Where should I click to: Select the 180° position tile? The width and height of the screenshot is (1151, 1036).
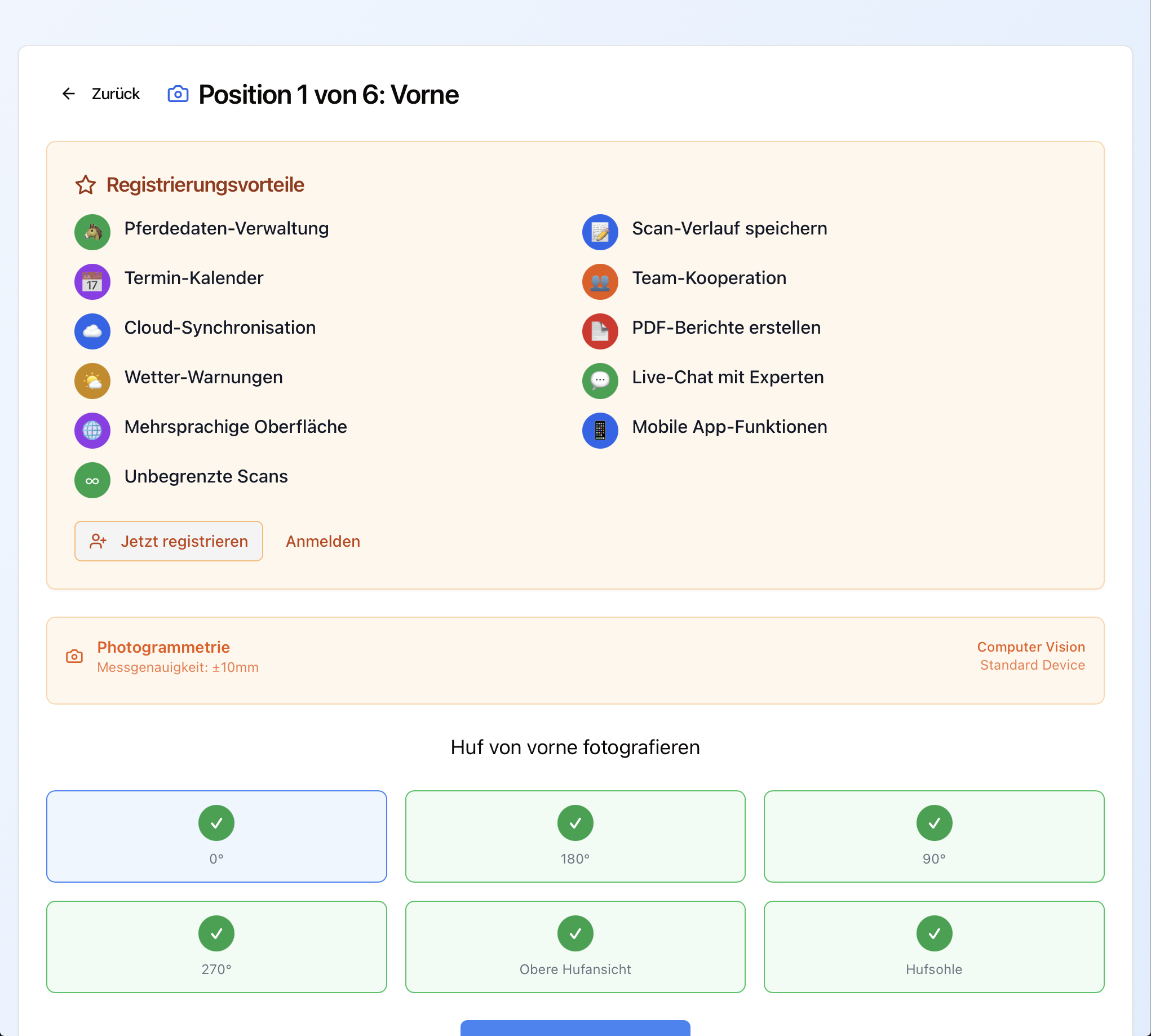(575, 836)
